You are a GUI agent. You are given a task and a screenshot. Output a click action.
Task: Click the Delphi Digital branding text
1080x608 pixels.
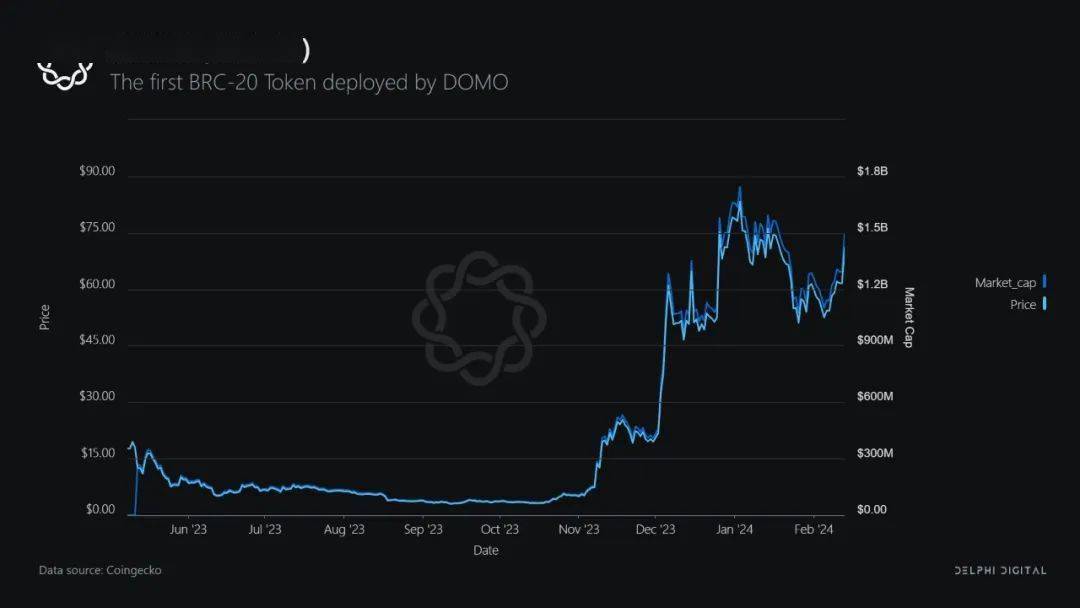point(1000,570)
